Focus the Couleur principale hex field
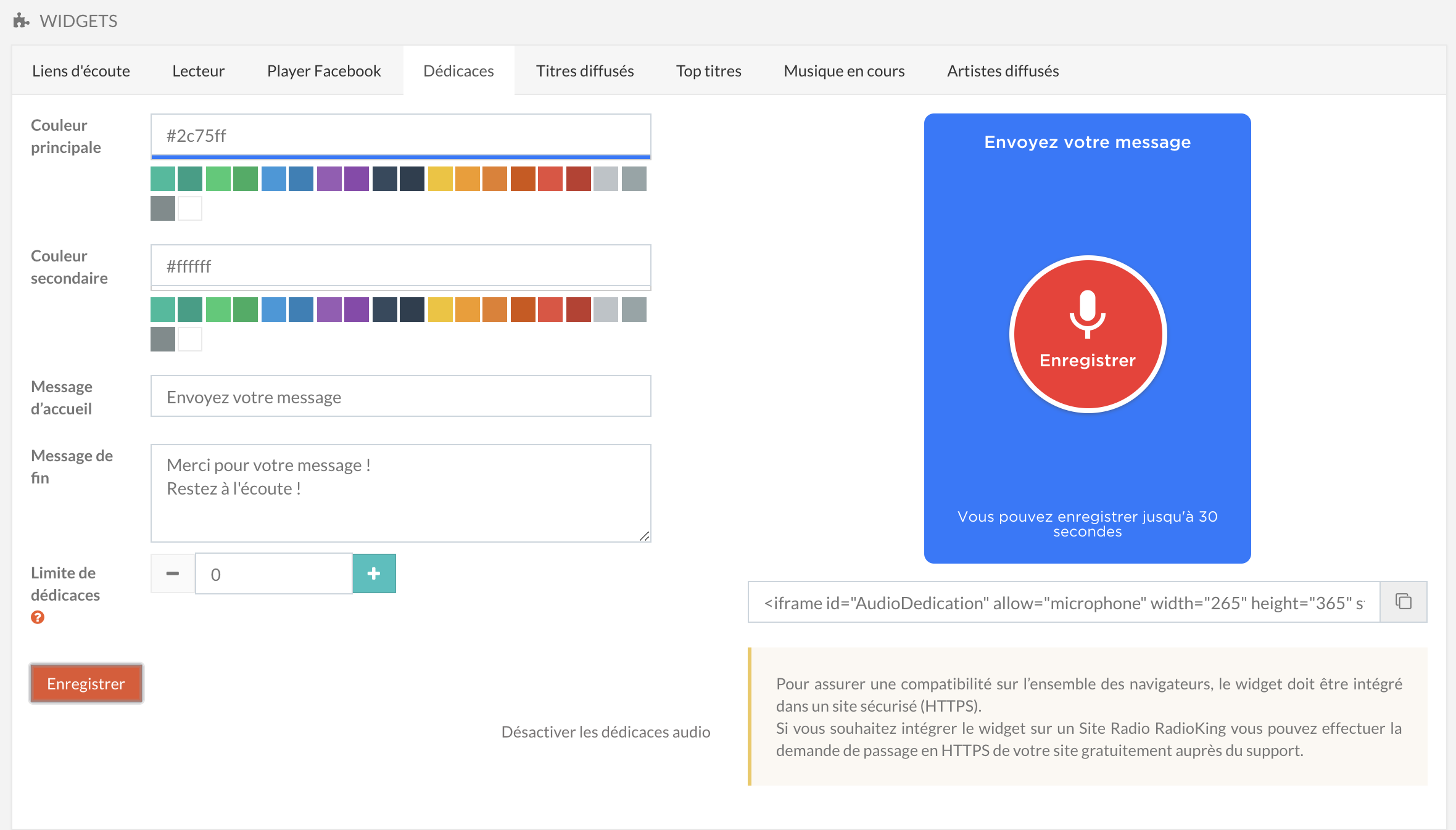1456x830 pixels. pos(401,136)
